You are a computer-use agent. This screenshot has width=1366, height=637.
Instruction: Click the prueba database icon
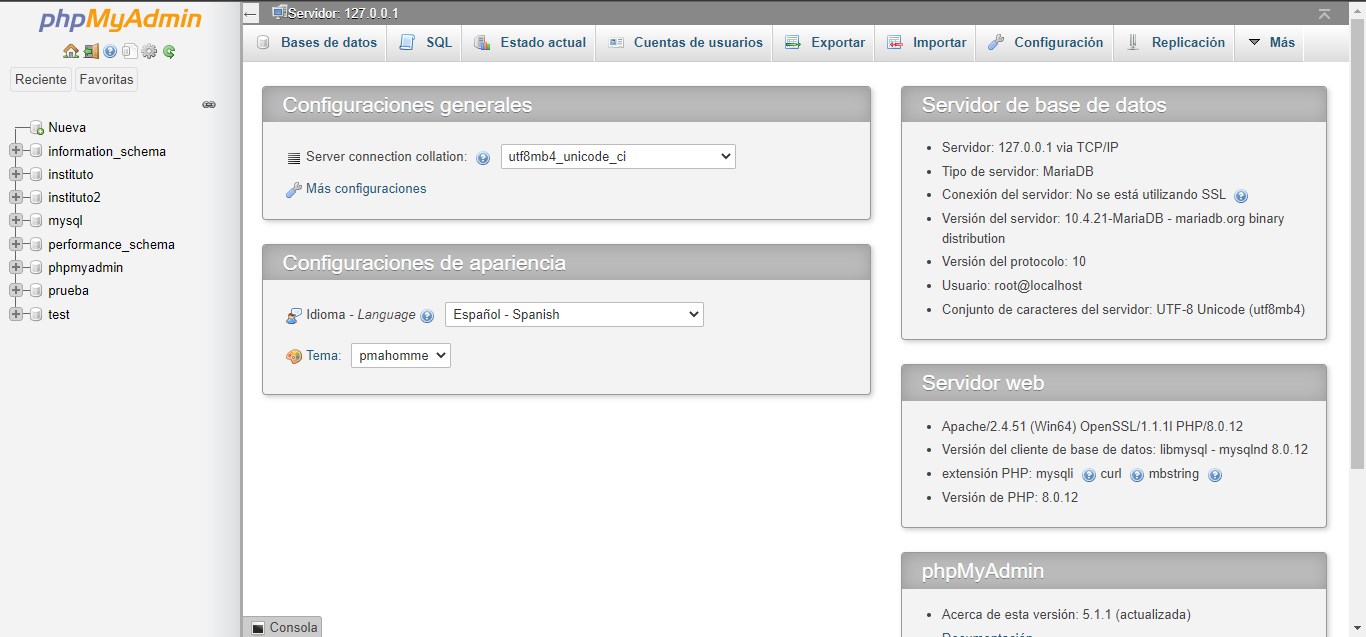pyautogui.click(x=37, y=291)
